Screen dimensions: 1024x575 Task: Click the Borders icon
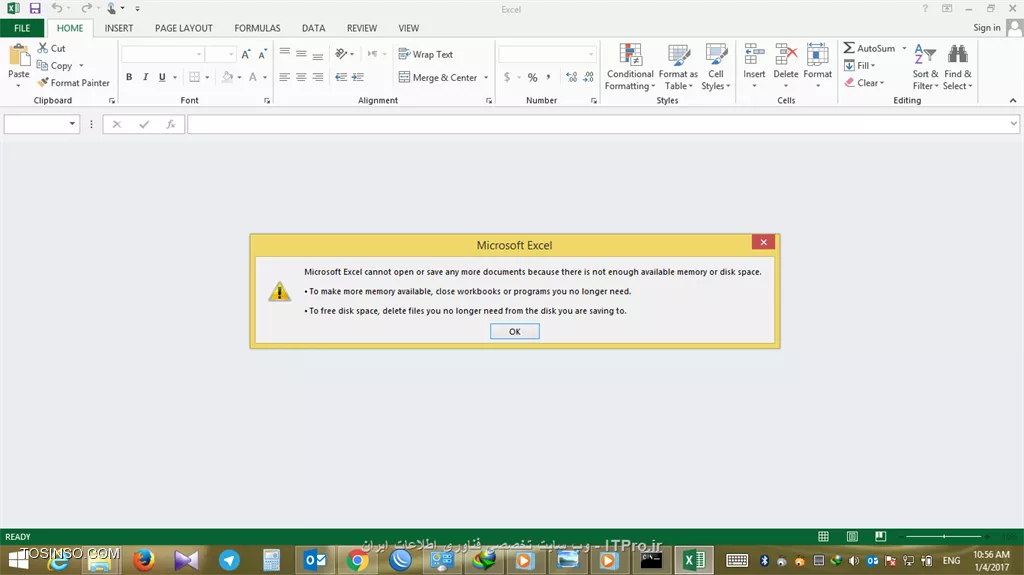(195, 77)
